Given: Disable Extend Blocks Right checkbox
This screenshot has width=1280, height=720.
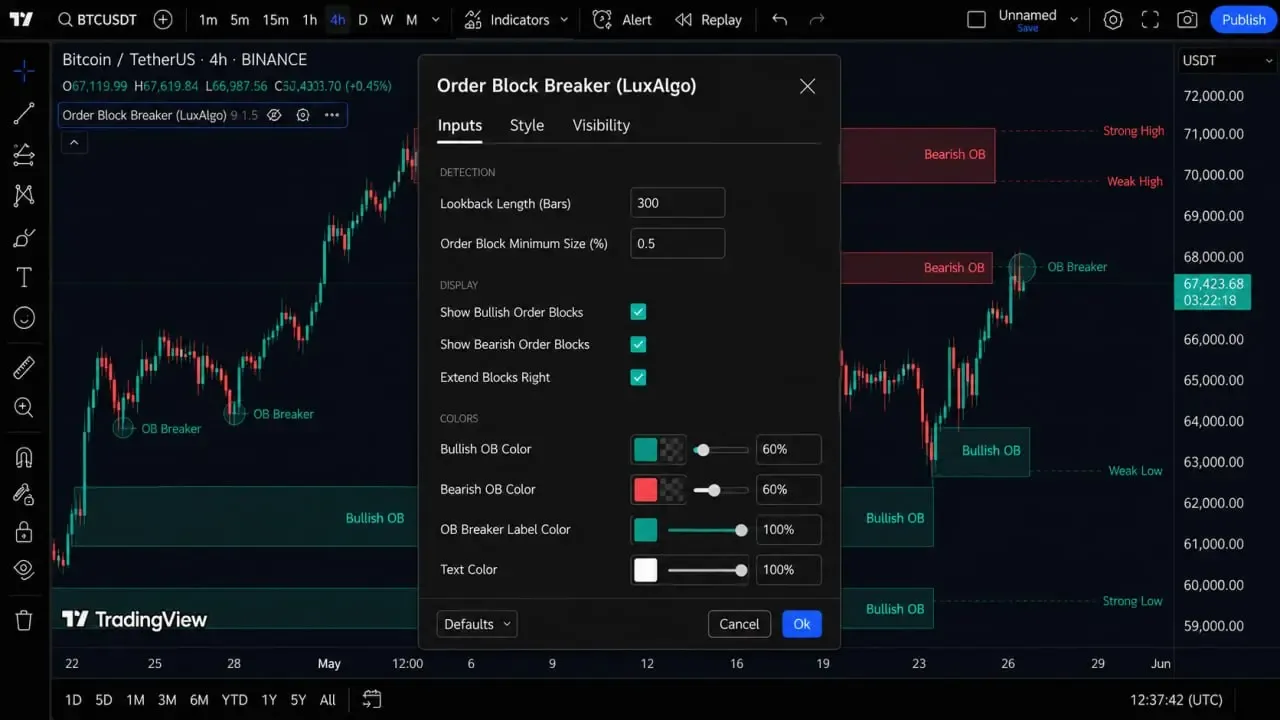Looking at the screenshot, I should point(638,377).
